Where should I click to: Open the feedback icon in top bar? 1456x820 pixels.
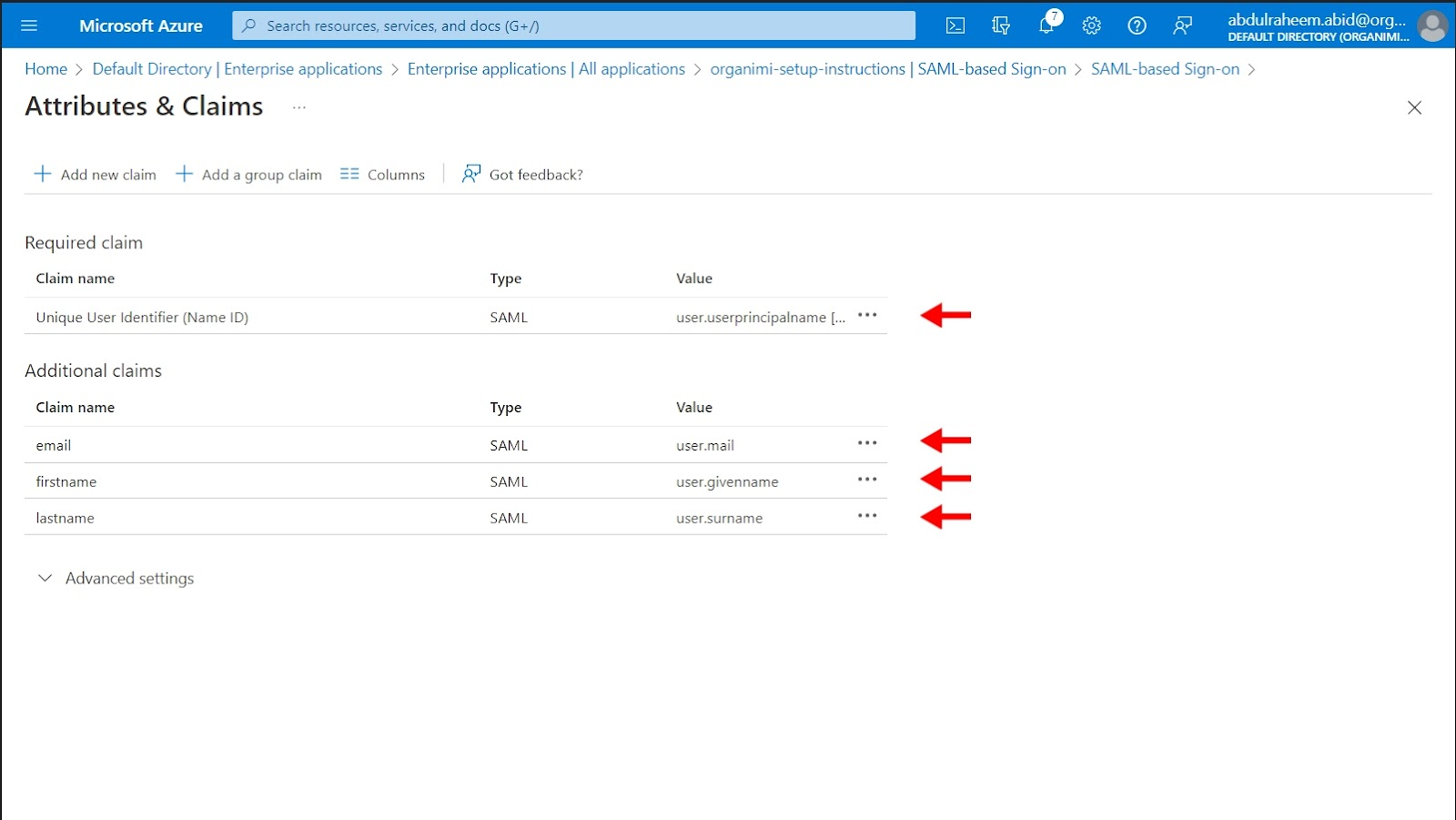coord(1183,25)
